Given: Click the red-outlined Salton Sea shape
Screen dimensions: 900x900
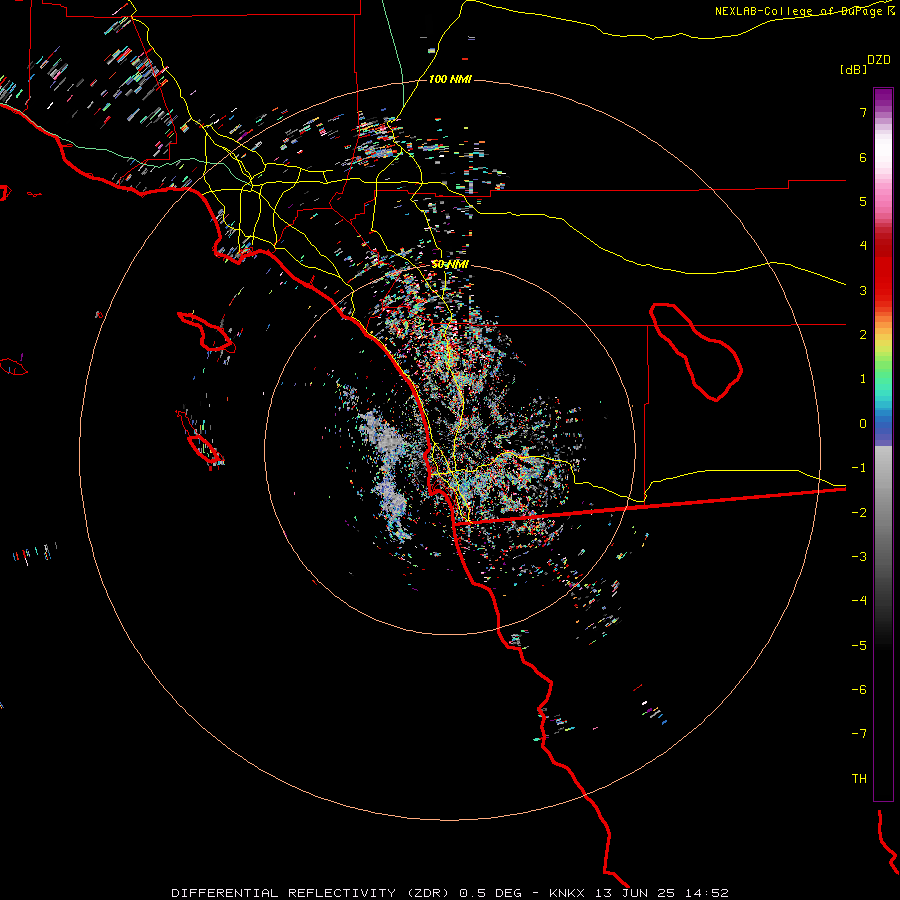Looking at the screenshot, I should tap(696, 352).
